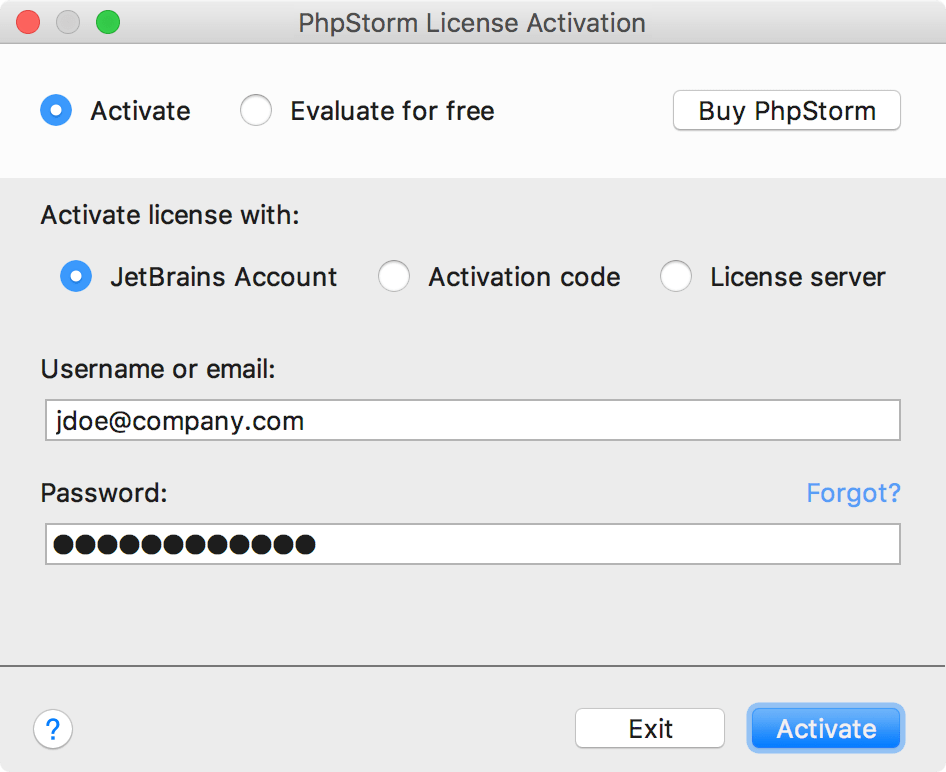The image size is (946, 772).
Task: Click the "Username or email:" label
Action: (158, 369)
